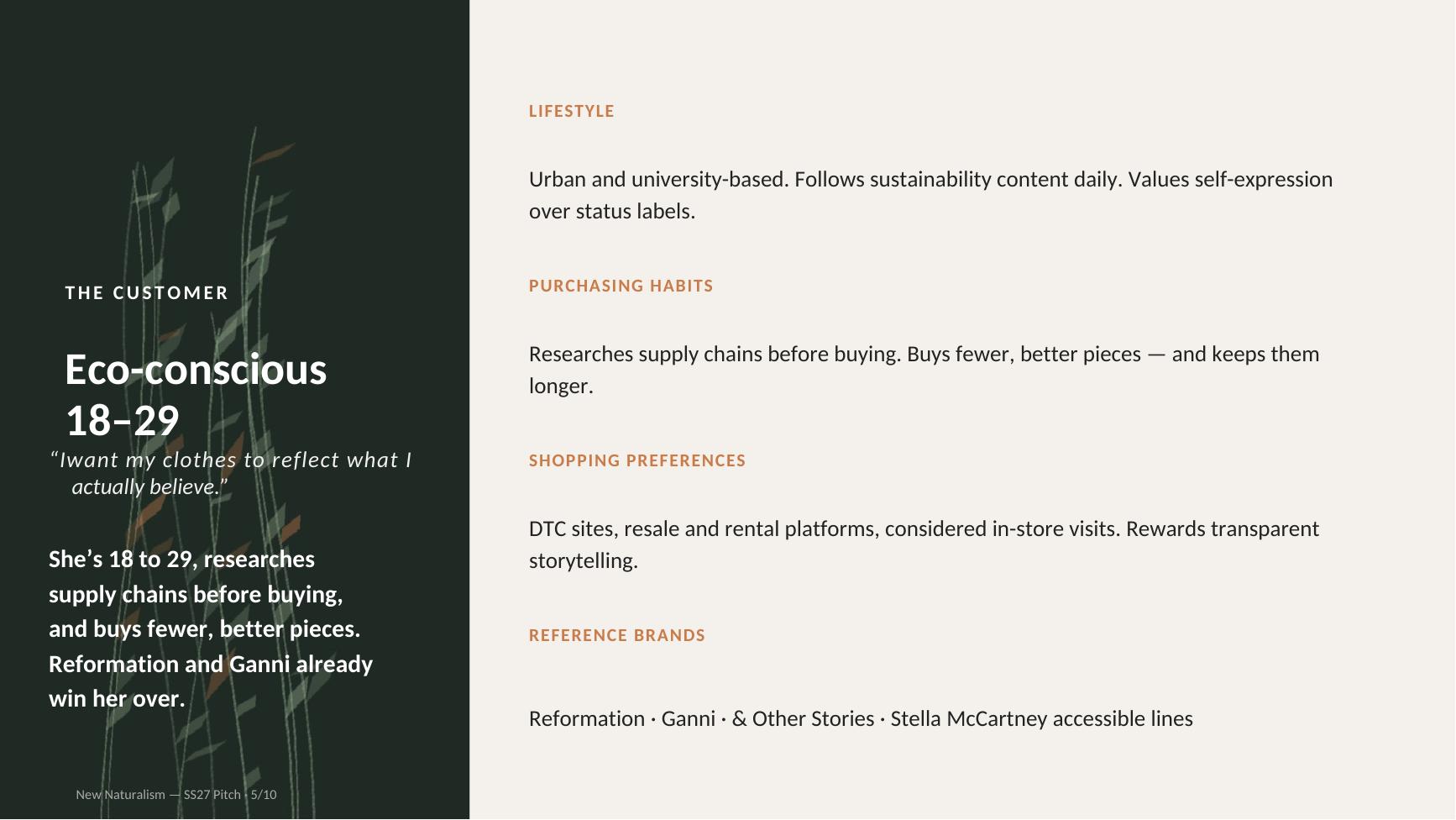
Task: Select Ganni in the reference brands line
Action: (x=689, y=719)
